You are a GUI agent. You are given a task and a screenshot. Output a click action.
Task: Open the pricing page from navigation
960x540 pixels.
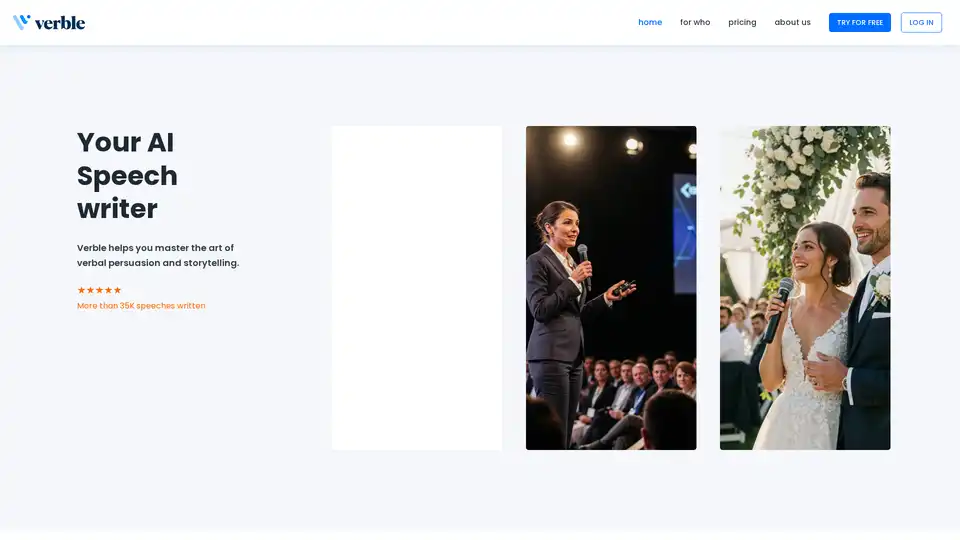tap(742, 22)
